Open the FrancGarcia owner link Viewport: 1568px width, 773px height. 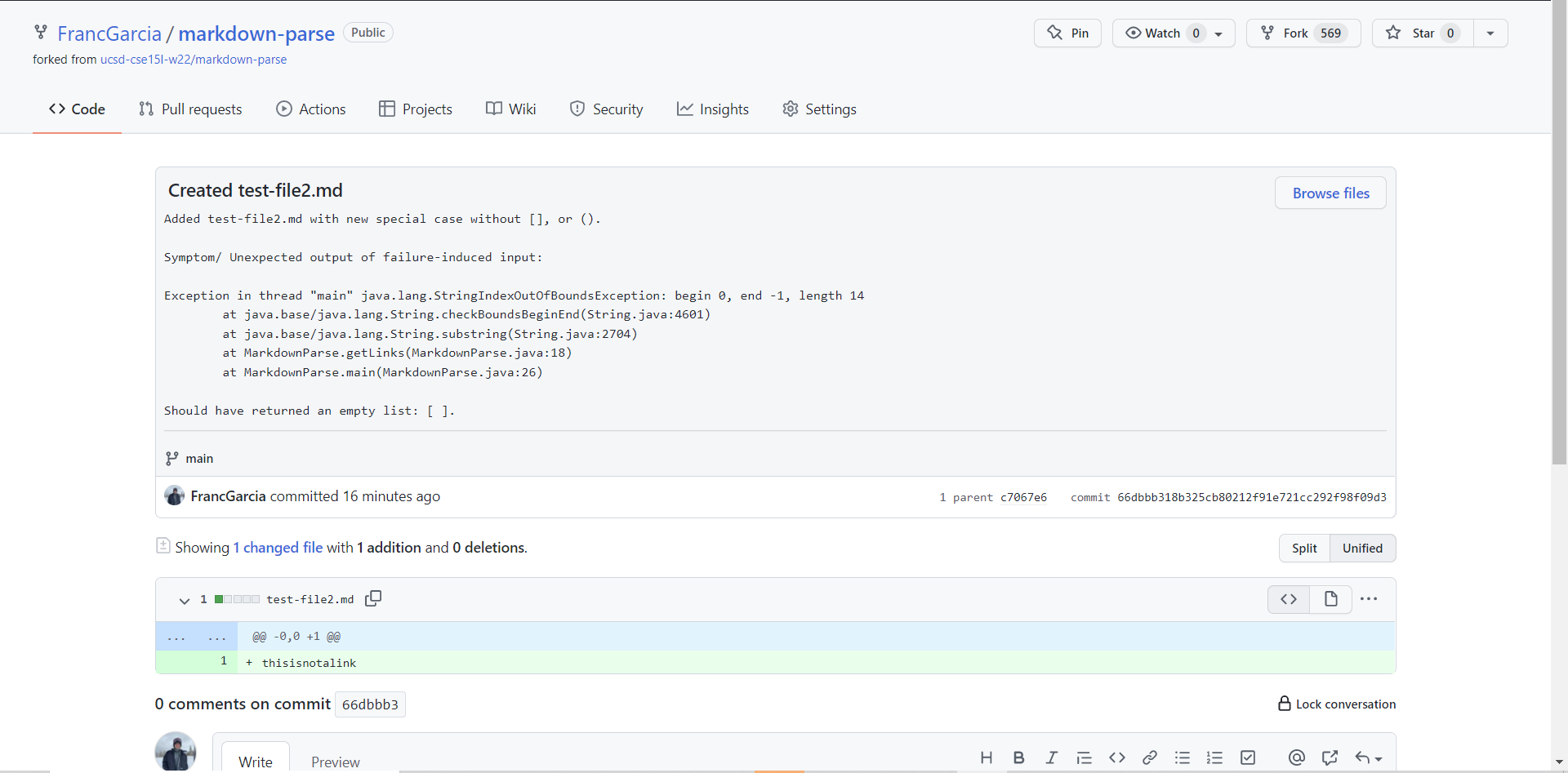[x=109, y=33]
